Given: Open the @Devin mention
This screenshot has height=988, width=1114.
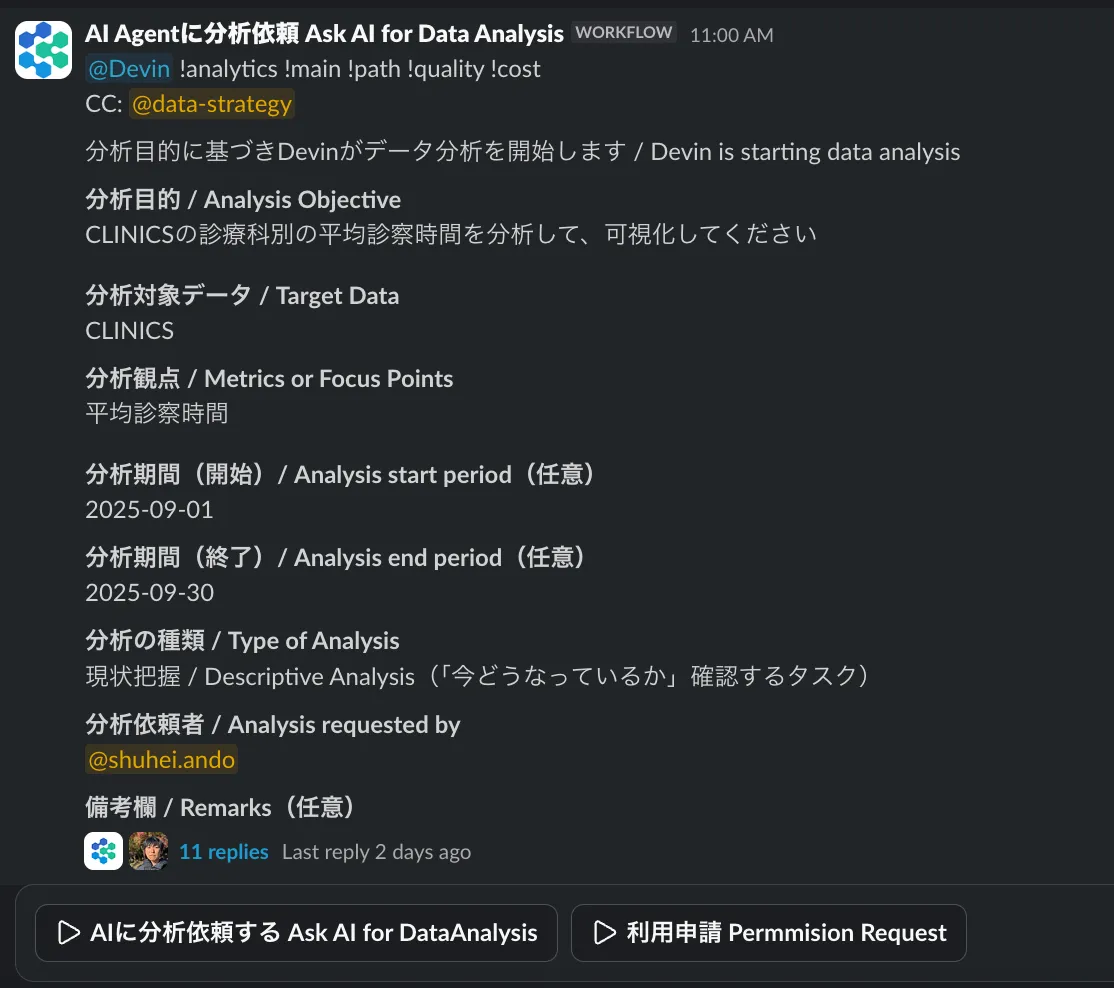Looking at the screenshot, I should (x=128, y=69).
